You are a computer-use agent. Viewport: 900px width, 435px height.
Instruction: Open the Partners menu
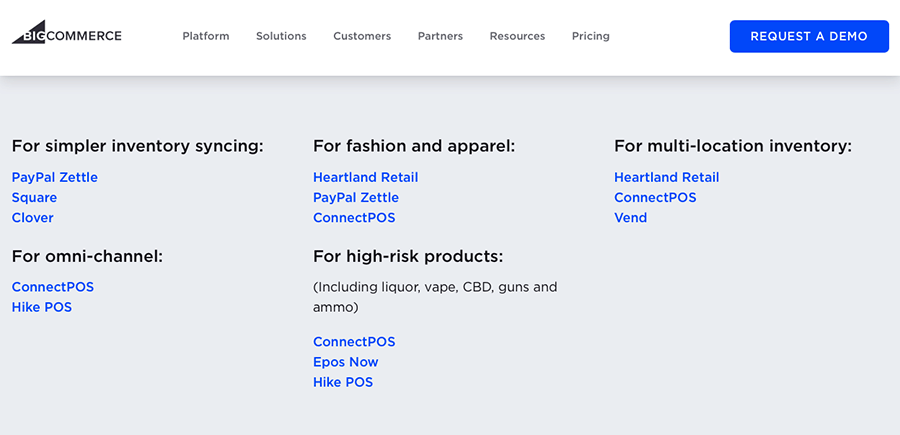pyautogui.click(x=440, y=36)
